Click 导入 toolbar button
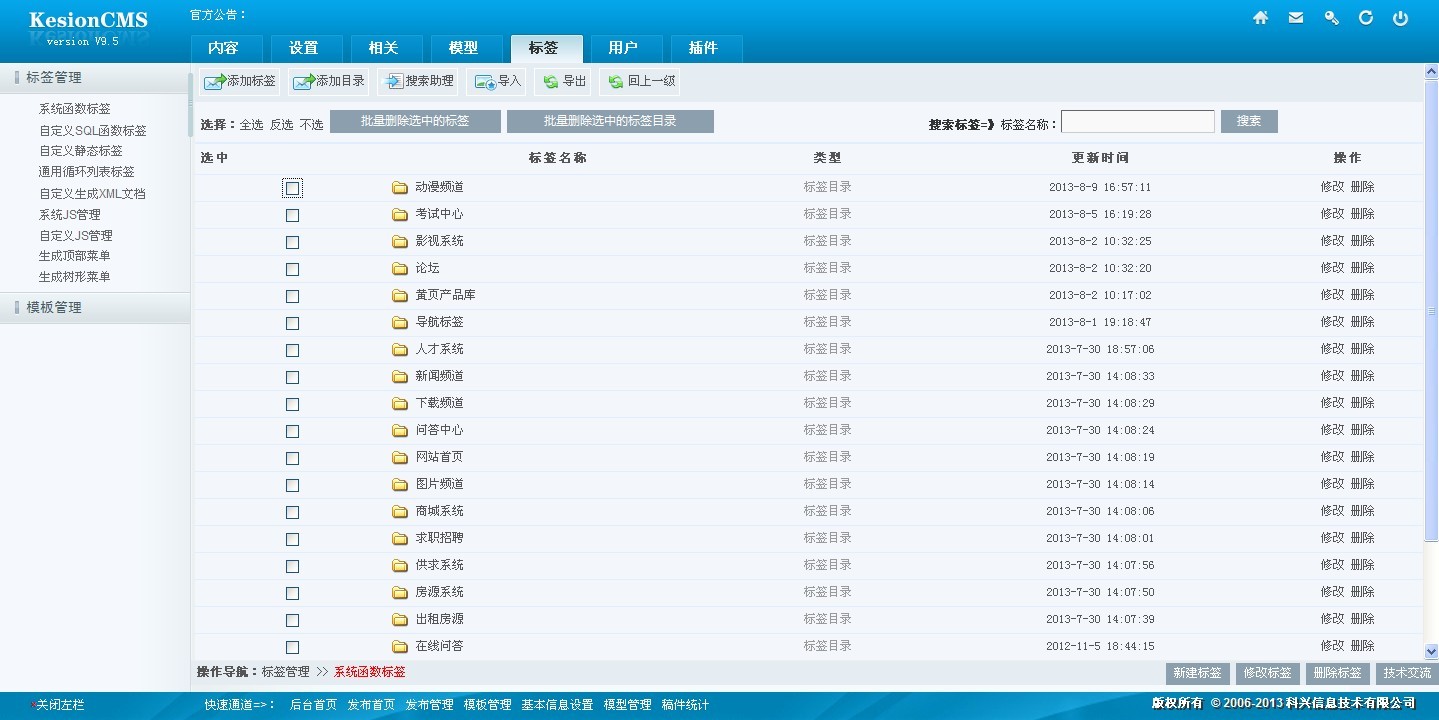Viewport: 1439px width, 720px height. pyautogui.click(x=497, y=81)
